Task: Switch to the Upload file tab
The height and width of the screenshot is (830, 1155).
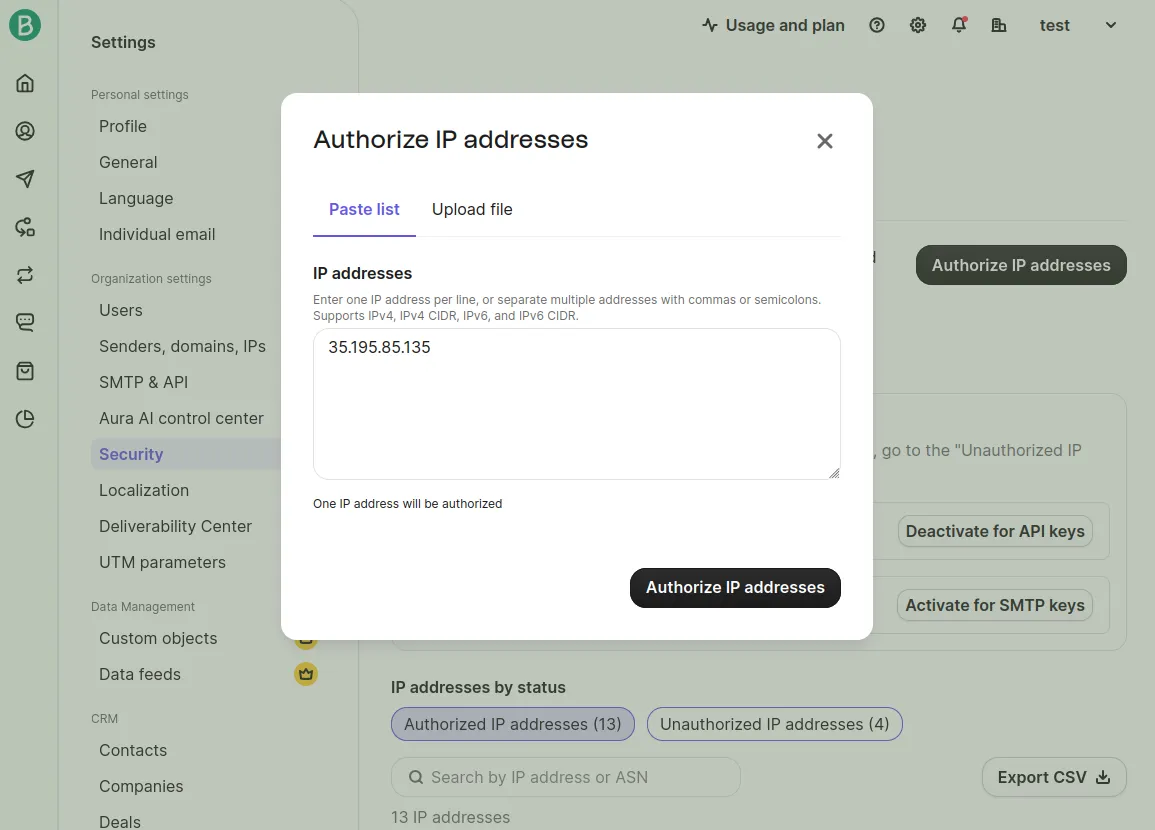Action: (x=472, y=210)
